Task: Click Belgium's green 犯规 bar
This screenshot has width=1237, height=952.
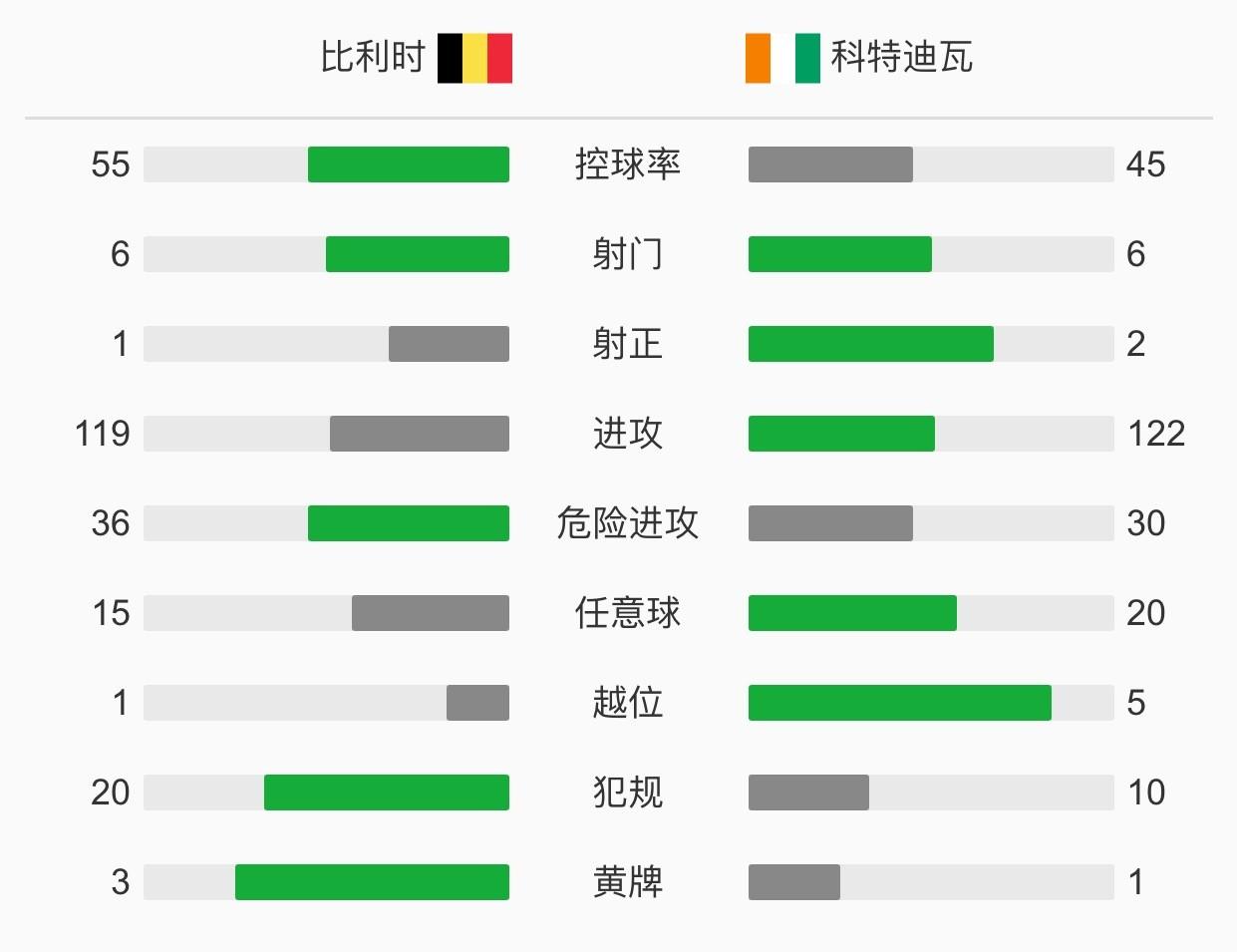Action: (387, 793)
